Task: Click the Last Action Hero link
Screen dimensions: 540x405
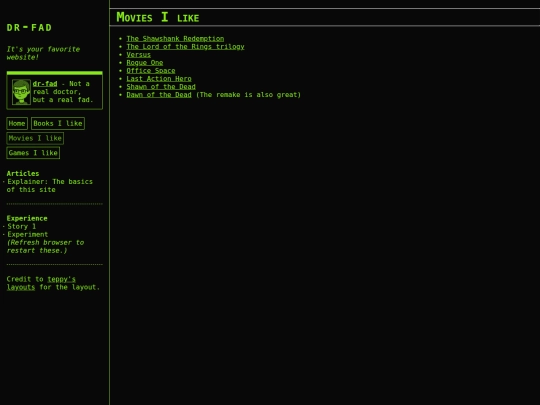Action: click(x=159, y=79)
